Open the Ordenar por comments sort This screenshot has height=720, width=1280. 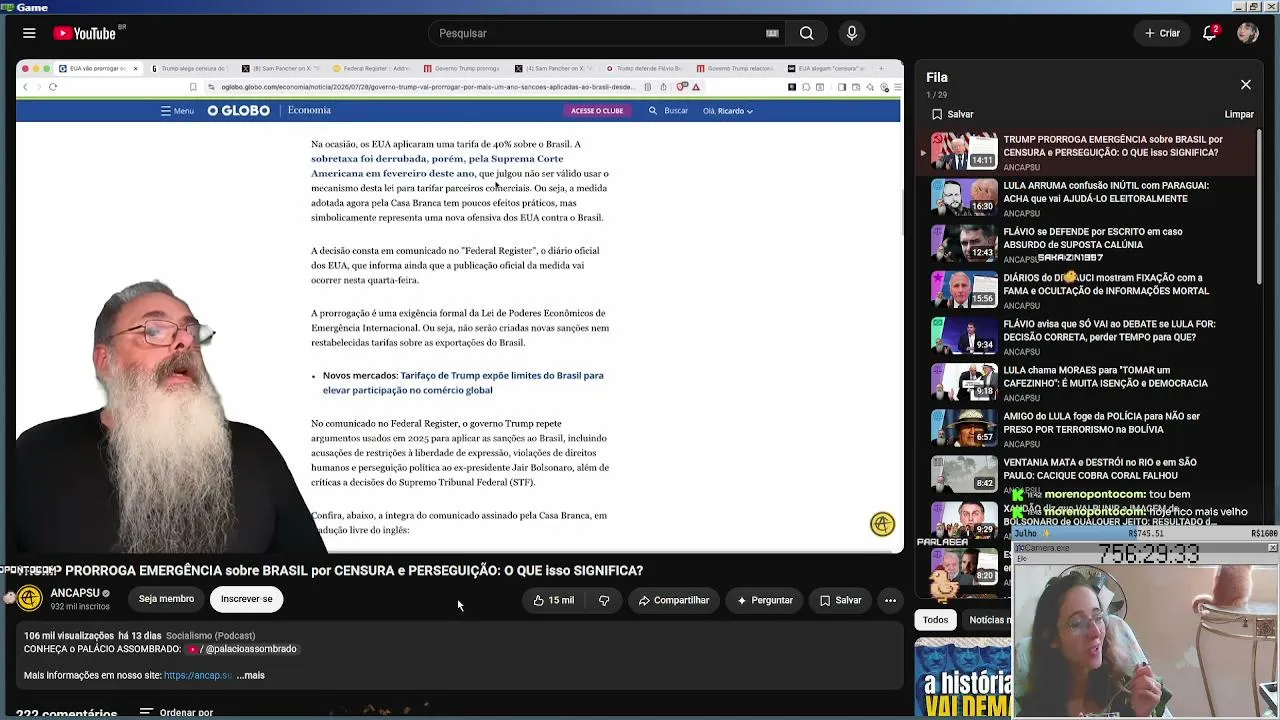177,712
